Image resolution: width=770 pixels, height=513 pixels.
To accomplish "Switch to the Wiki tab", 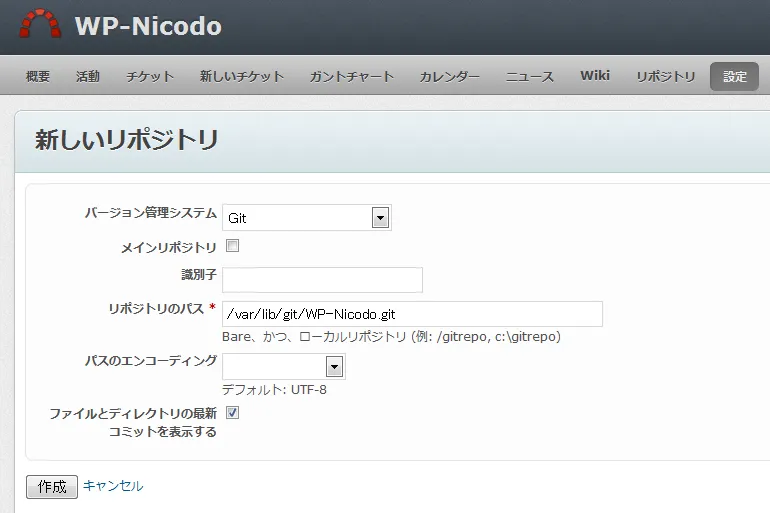I will coord(595,76).
